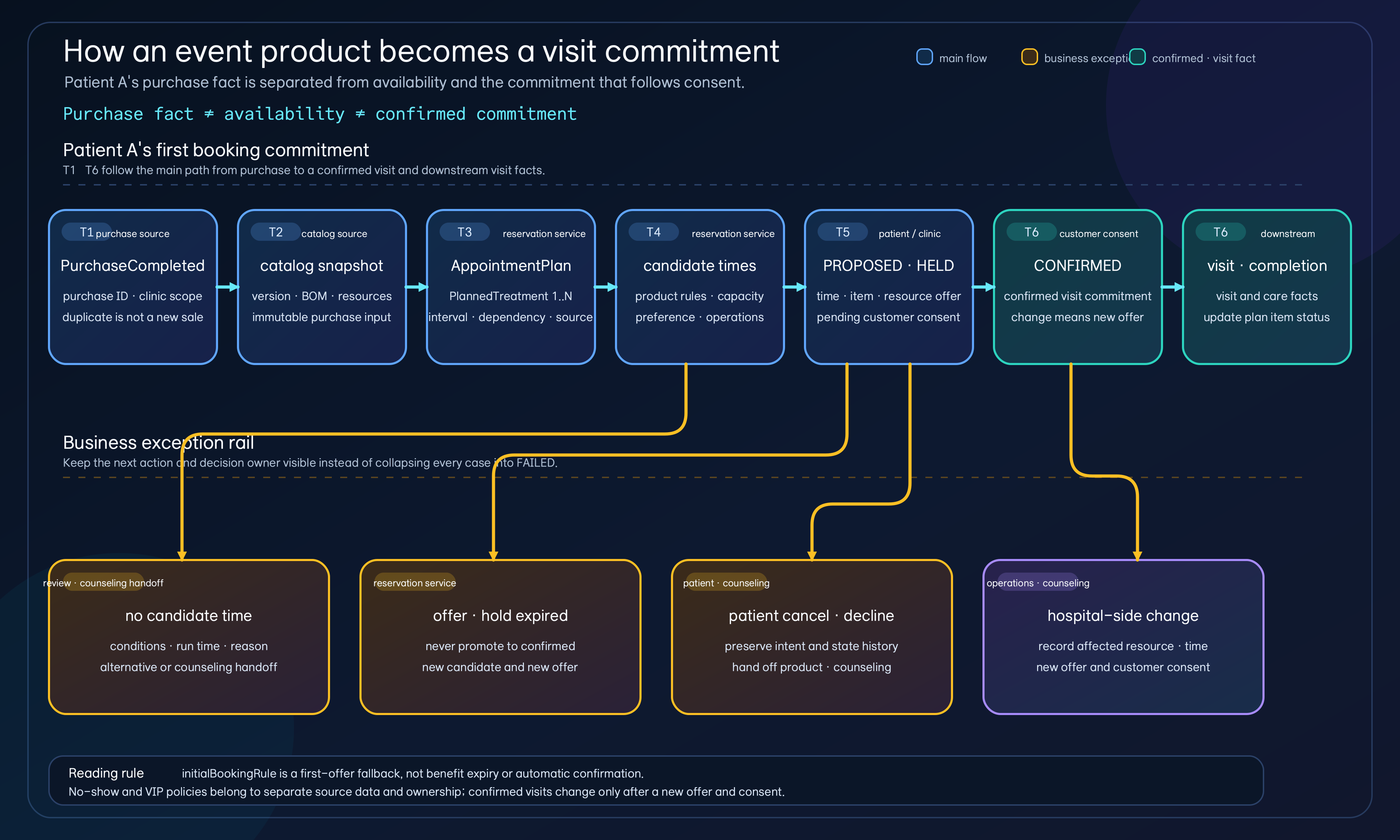The height and width of the screenshot is (840, 1400).
Task: Click the arrow between AppointmentPlan and candidate times
Action: tap(605, 287)
